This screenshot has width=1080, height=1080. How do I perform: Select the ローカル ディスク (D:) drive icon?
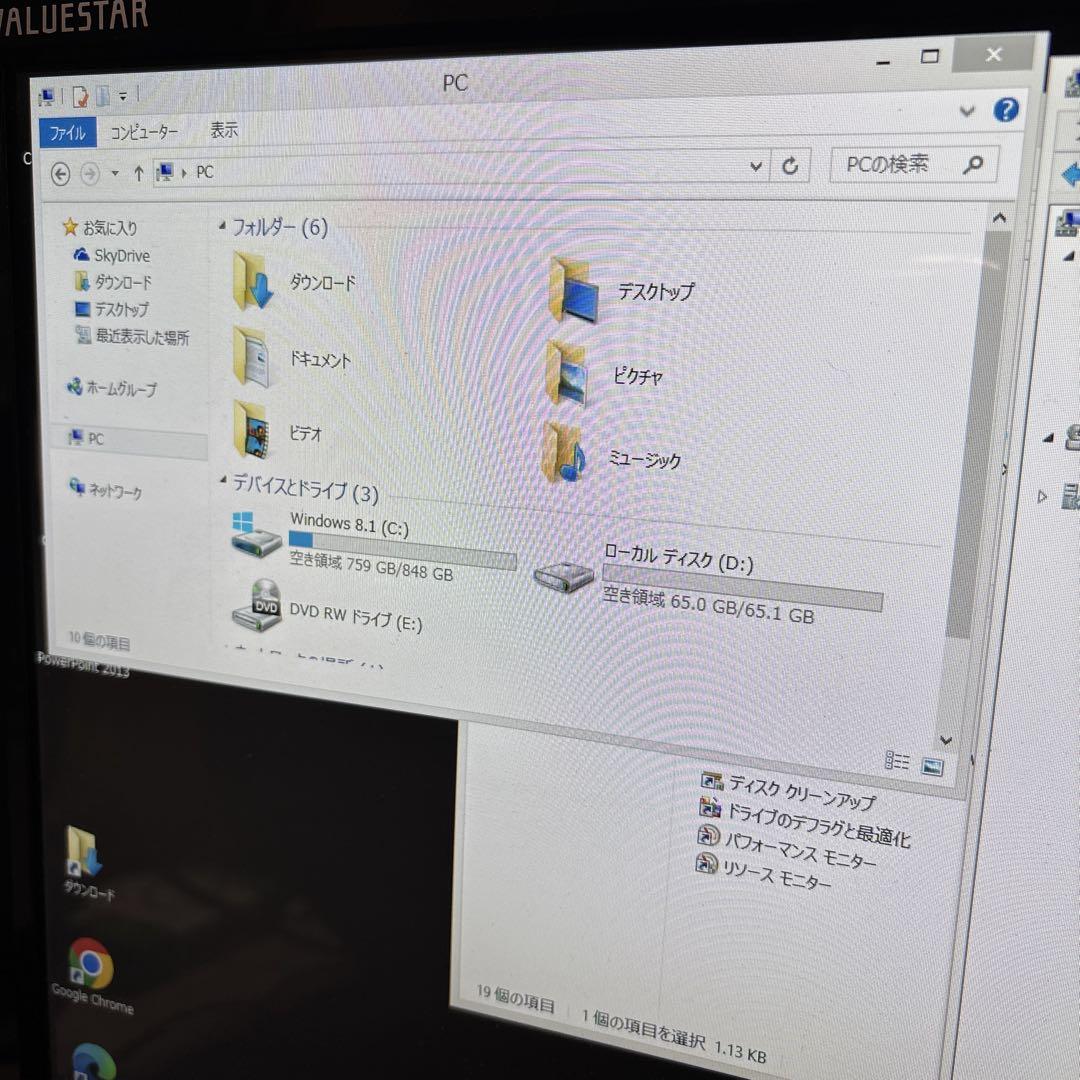563,576
